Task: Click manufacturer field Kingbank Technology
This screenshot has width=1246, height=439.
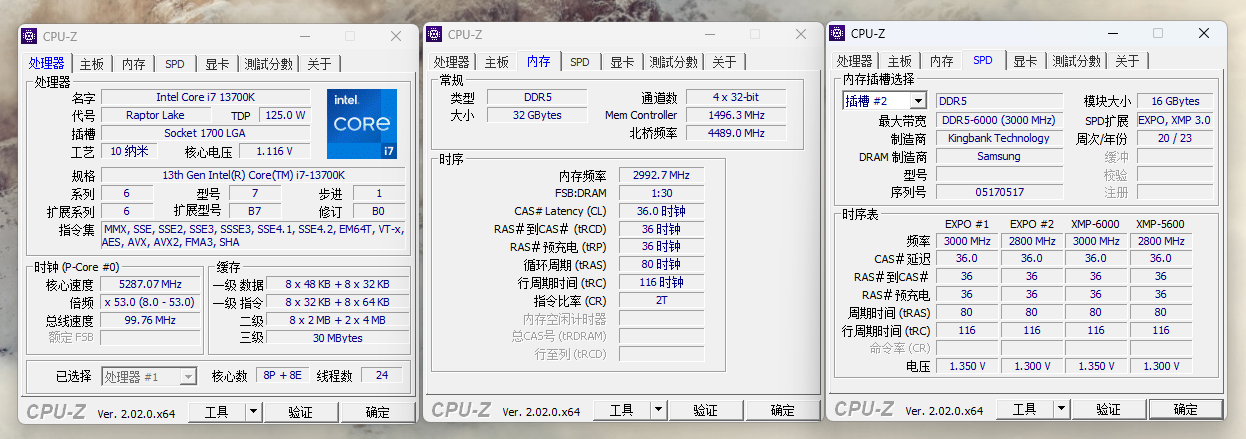Action: pos(999,138)
